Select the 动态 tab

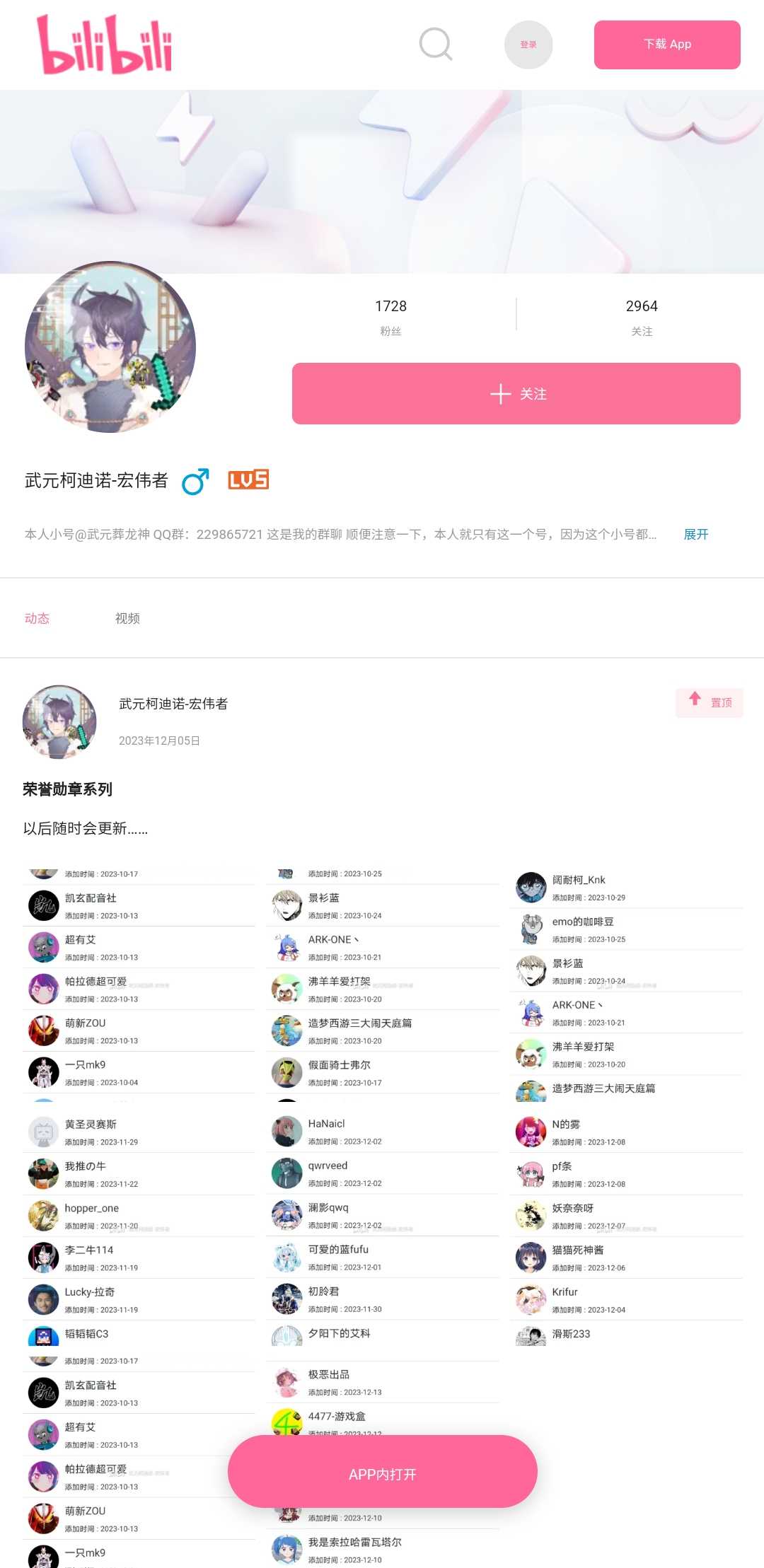point(37,618)
